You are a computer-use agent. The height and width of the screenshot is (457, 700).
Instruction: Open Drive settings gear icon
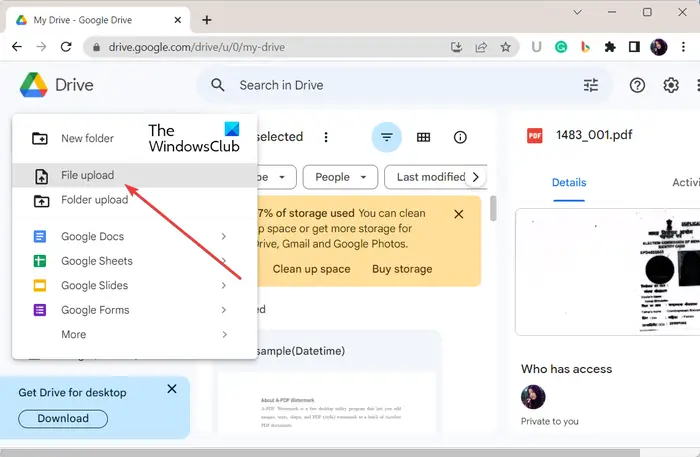point(671,85)
